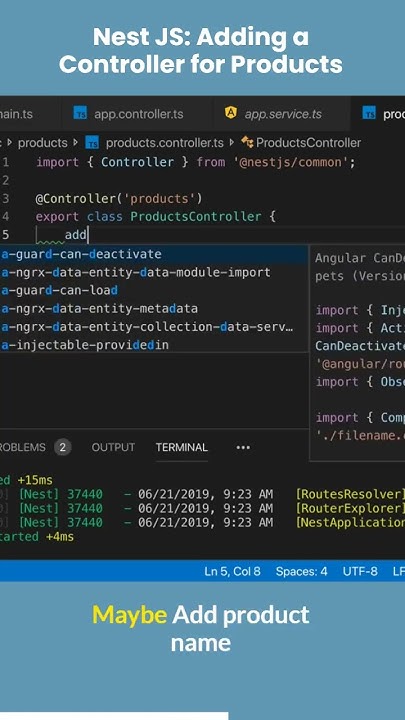Switch to the Terminal panel tab
This screenshot has width=405, height=720.
pos(181,447)
